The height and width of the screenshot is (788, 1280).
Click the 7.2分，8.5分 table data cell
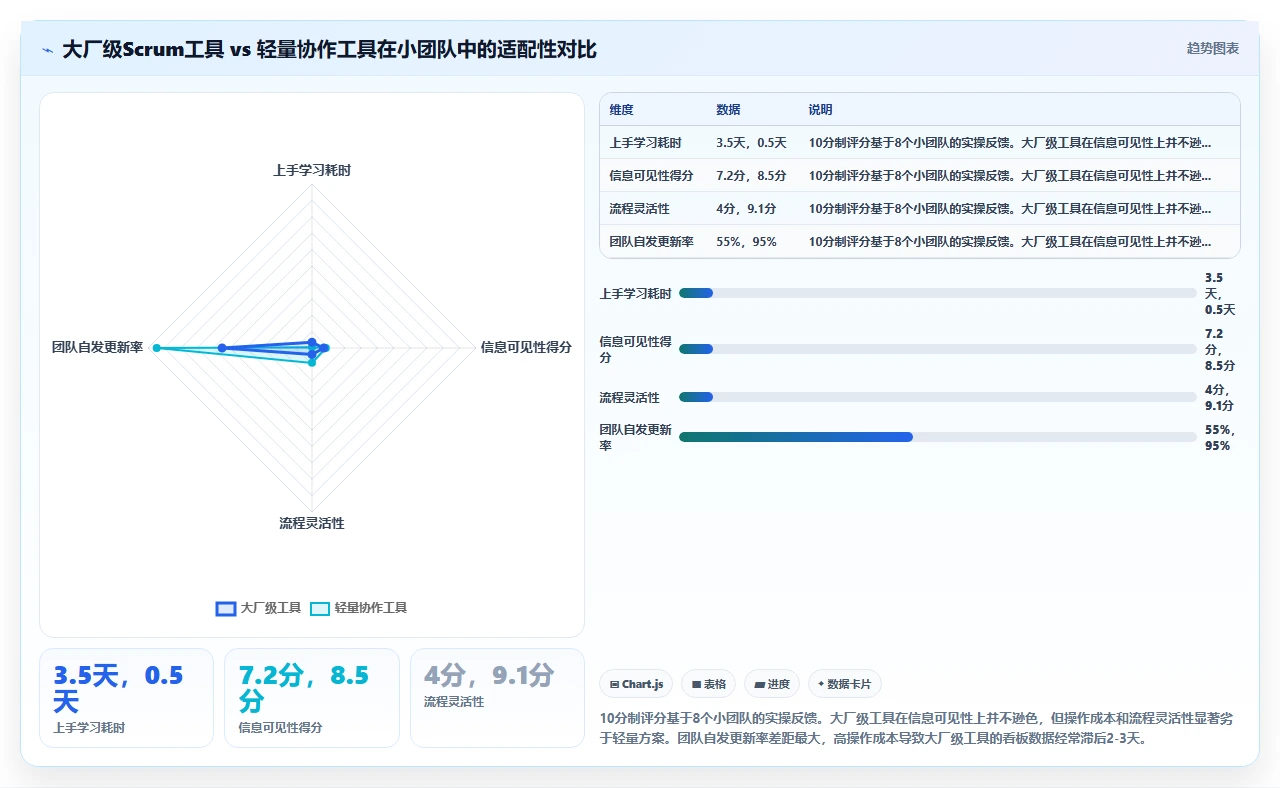tap(751, 176)
